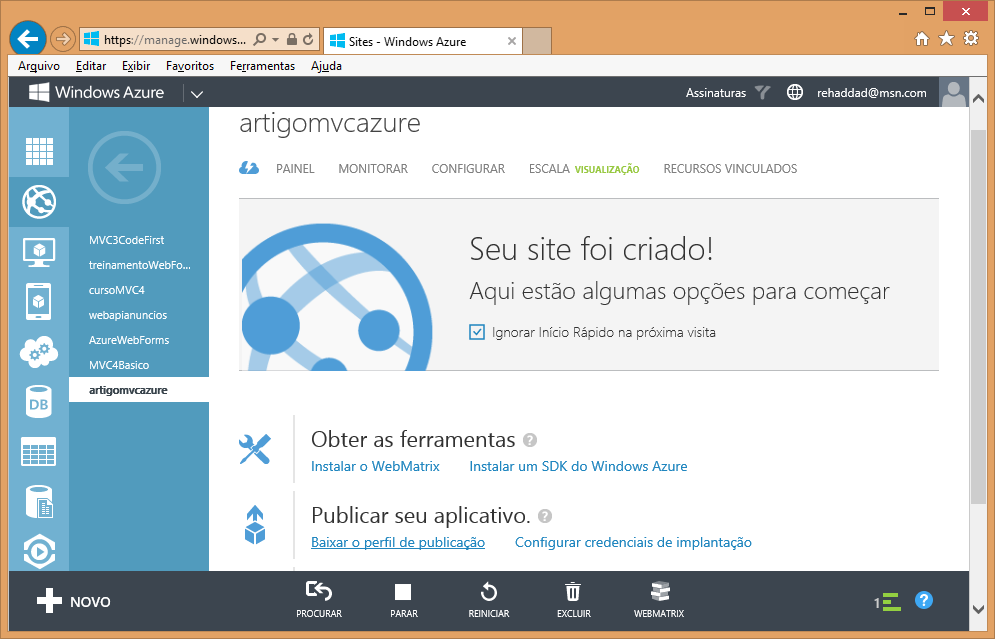Screen dimensions: 995x639
Task: Select MVC3CodeFirst site in list
Action: 139,240
